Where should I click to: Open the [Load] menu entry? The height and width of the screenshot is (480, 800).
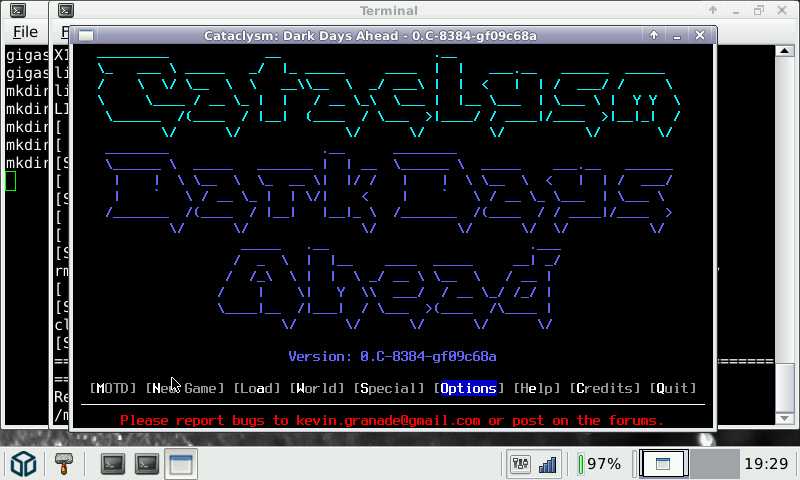[x=257, y=388]
